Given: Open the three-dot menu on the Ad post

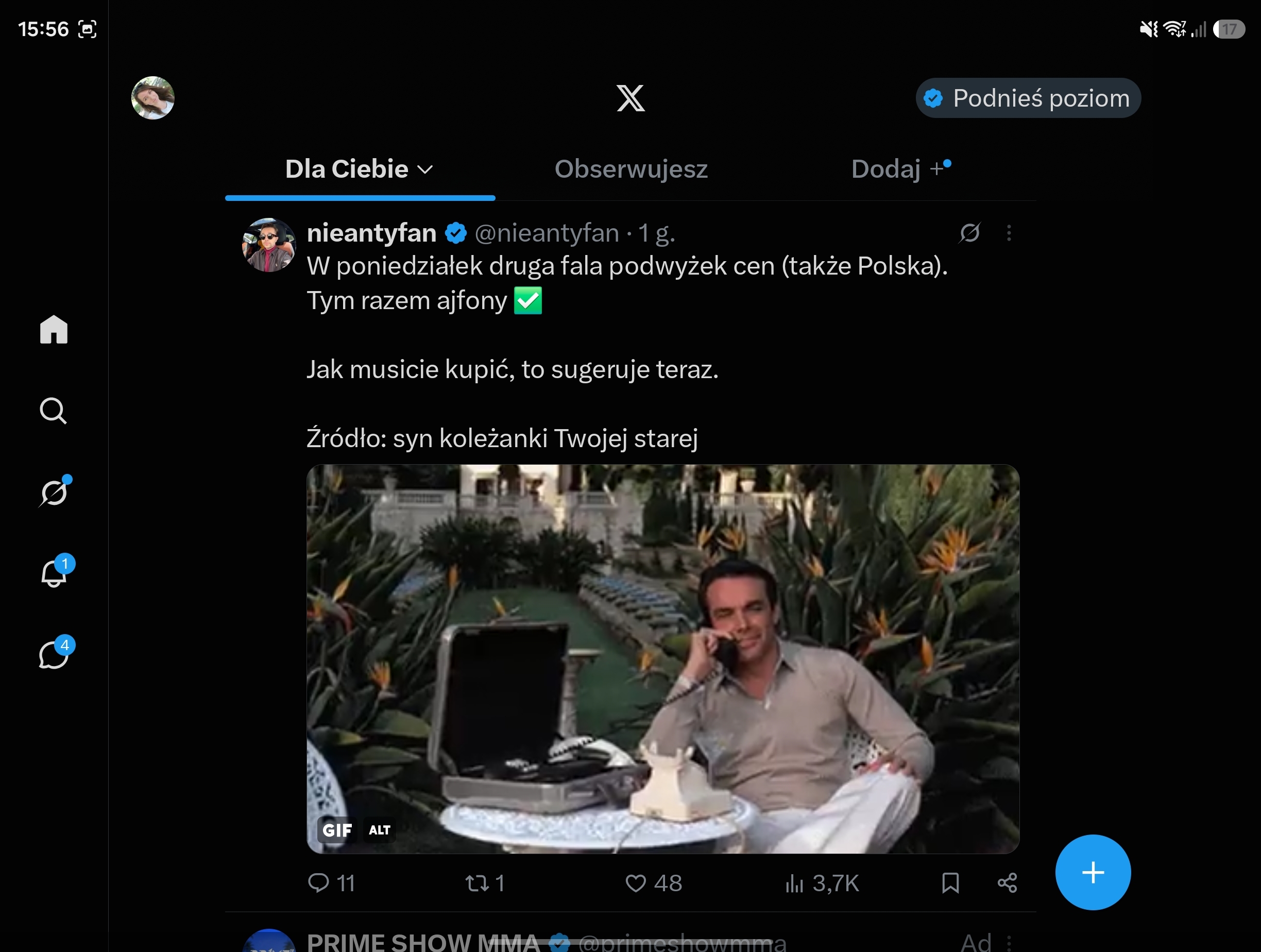Looking at the screenshot, I should click(x=1009, y=943).
